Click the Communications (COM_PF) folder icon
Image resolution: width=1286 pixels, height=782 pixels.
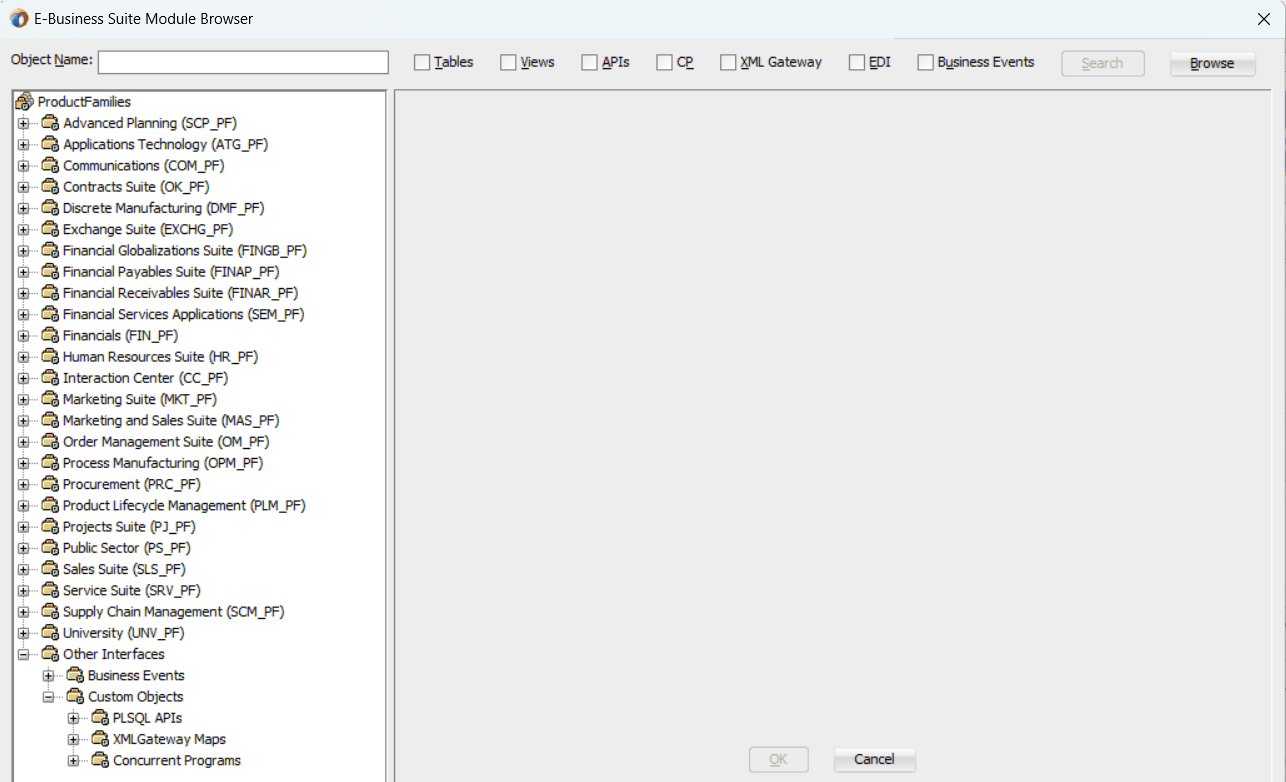[x=50, y=166]
